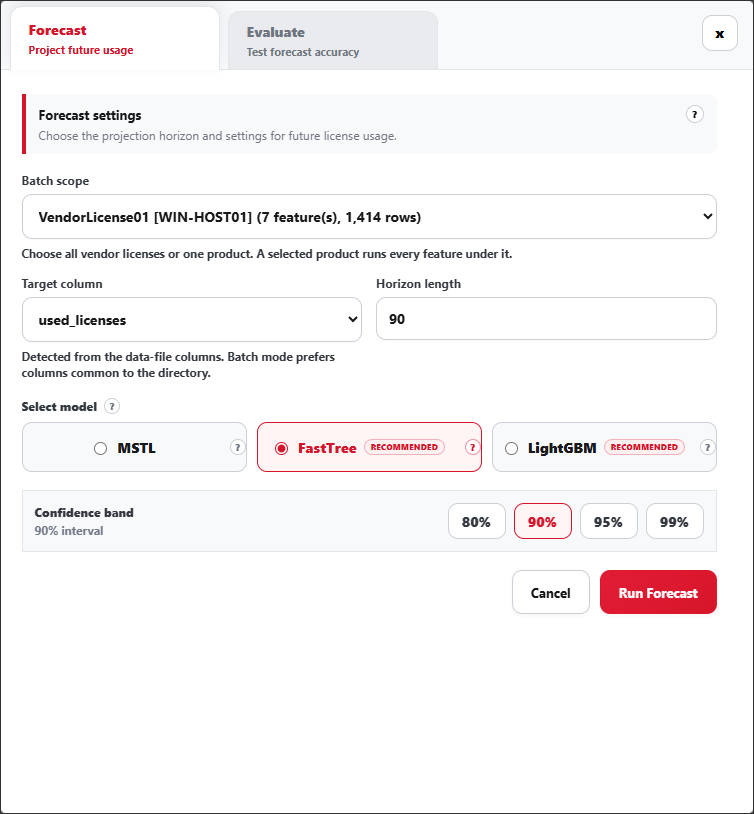754x814 pixels.
Task: Set confidence band to 99%
Action: [x=674, y=521]
